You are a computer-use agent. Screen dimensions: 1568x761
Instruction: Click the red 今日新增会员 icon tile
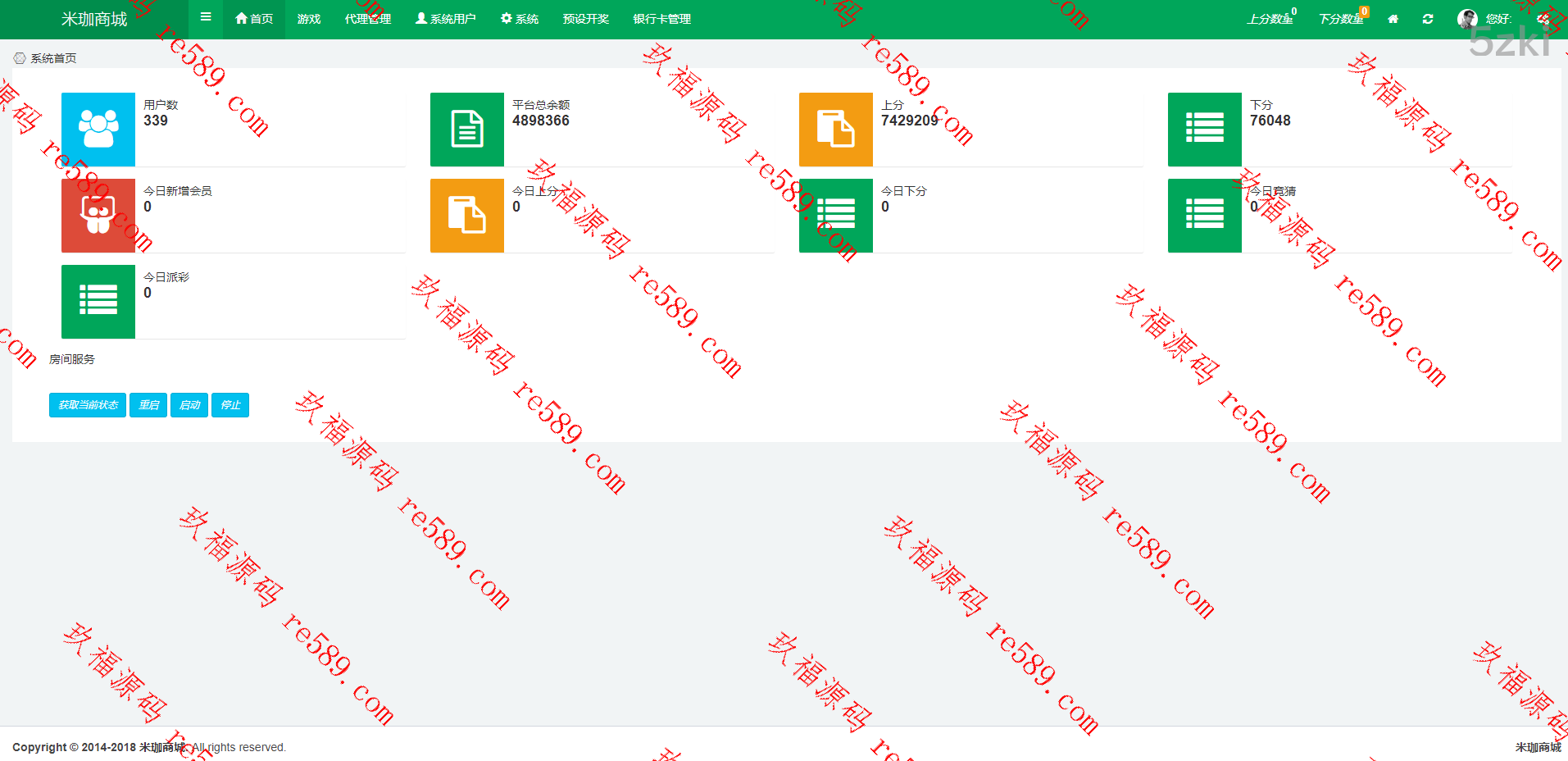[x=98, y=216]
